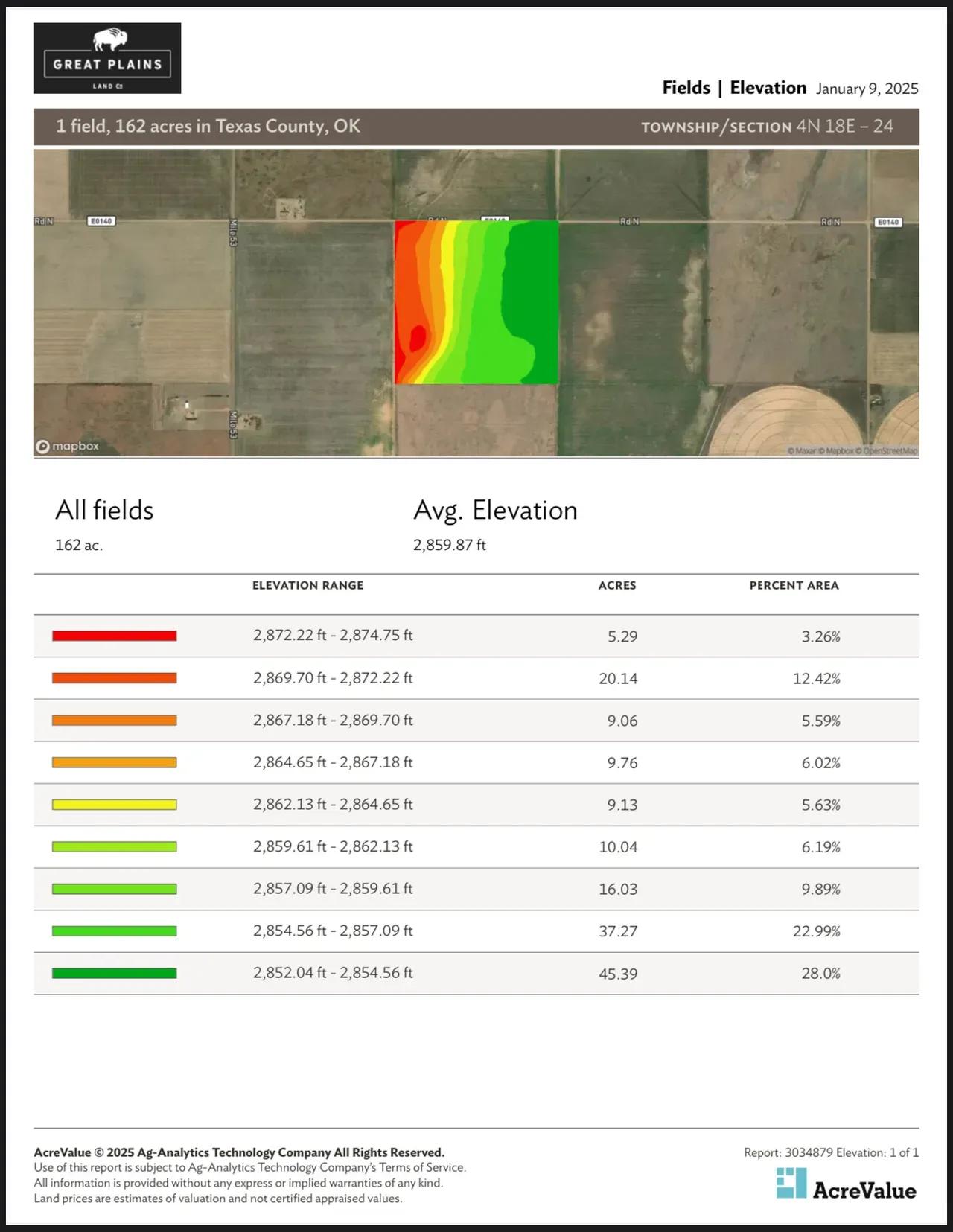Click the 162 ac. total under All fields
This screenshot has width=953, height=1232.
[79, 545]
